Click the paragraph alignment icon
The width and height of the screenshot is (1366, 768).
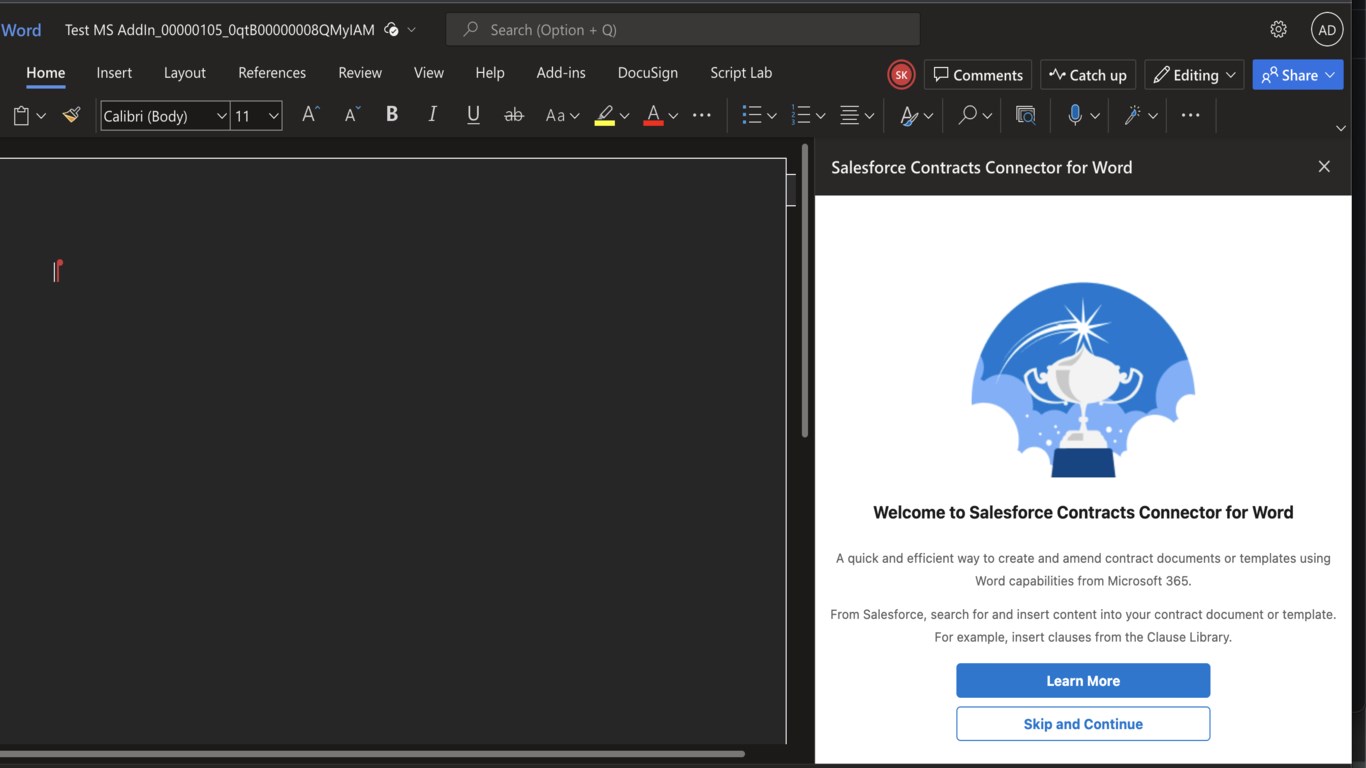(849, 116)
